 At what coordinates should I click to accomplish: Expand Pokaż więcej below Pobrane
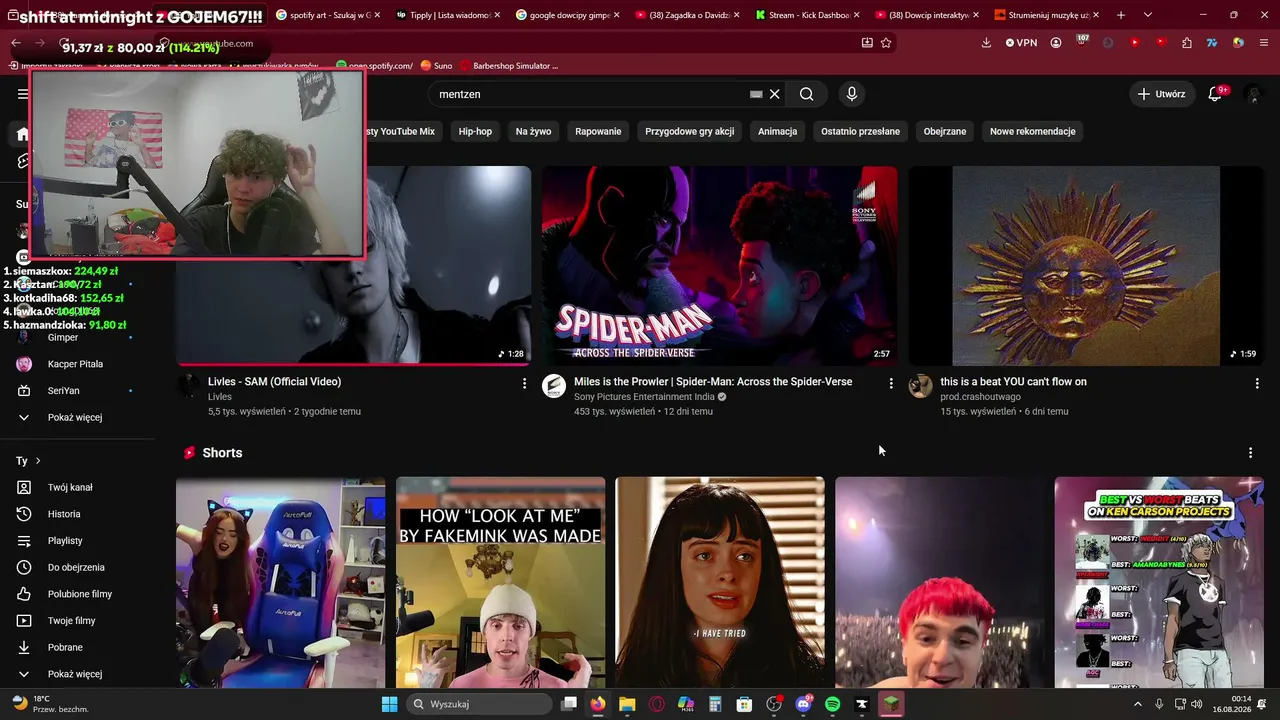coord(77,674)
